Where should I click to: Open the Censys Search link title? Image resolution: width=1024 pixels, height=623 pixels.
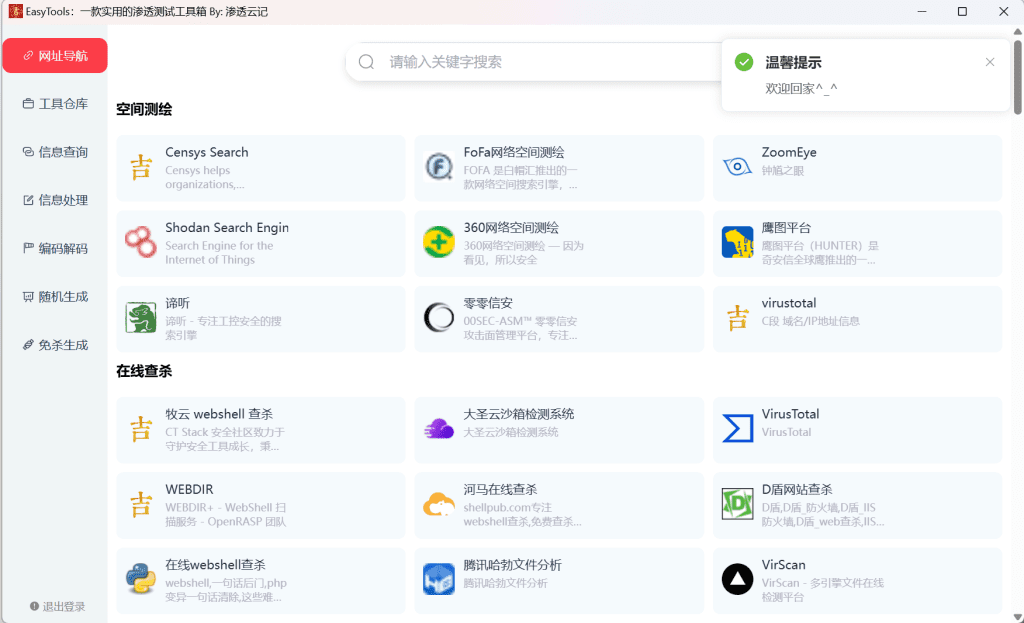point(206,152)
